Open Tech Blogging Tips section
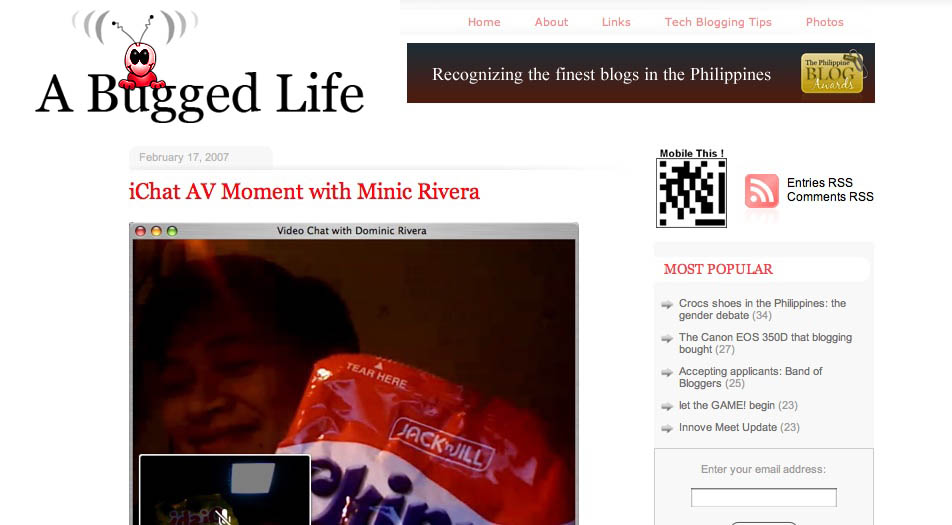Viewport: 952px width, 525px height. (x=718, y=22)
